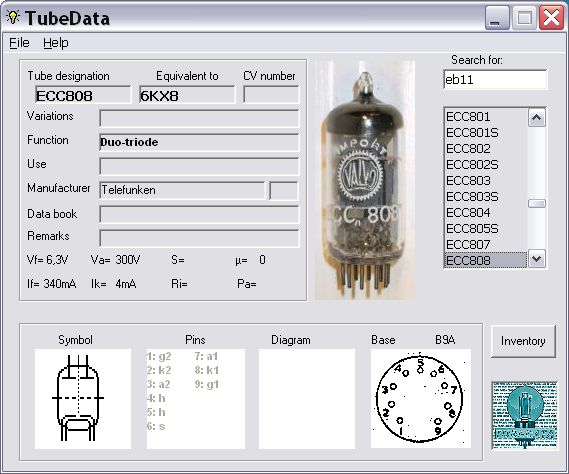The image size is (569, 474).
Task: Click the TubeData lightbulb title icon
Action: (13, 17)
